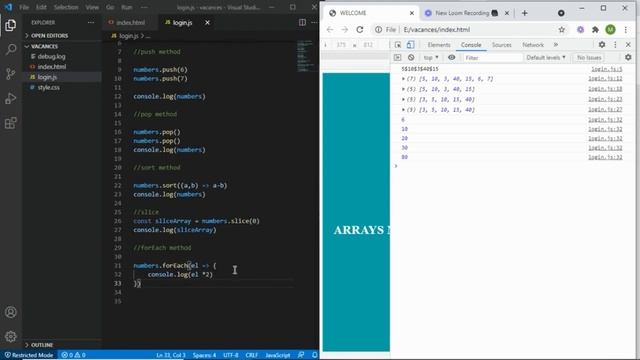Open the Edit menu in VS Code

pyautogui.click(x=41, y=7)
